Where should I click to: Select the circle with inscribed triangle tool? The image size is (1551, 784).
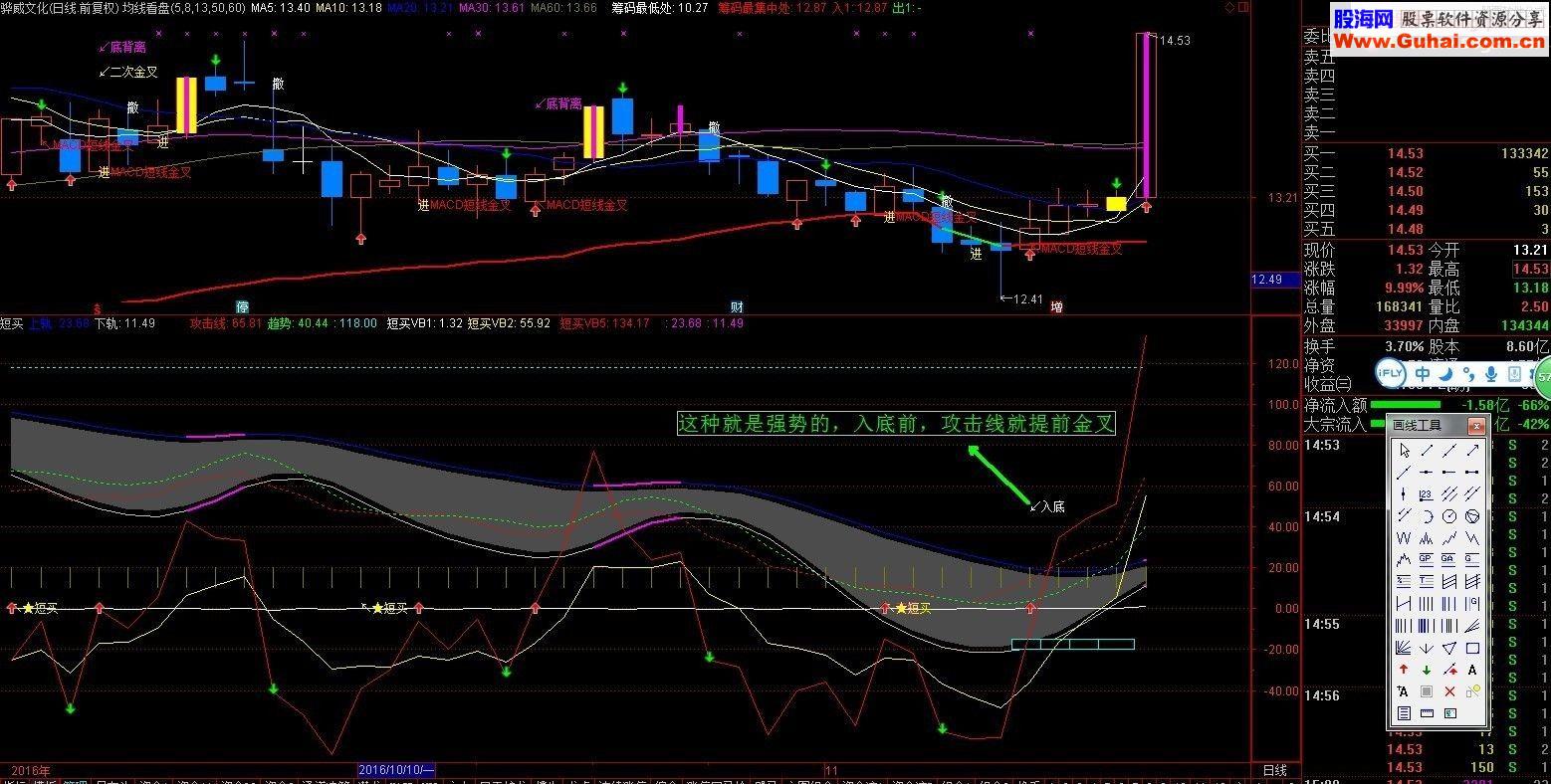1471,515
